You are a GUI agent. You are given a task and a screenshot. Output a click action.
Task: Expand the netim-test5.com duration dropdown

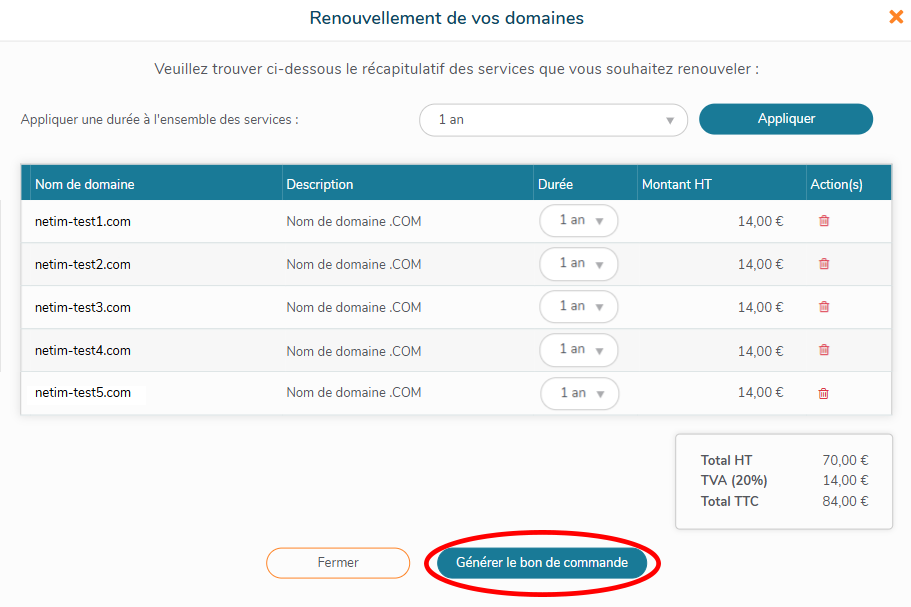point(580,393)
